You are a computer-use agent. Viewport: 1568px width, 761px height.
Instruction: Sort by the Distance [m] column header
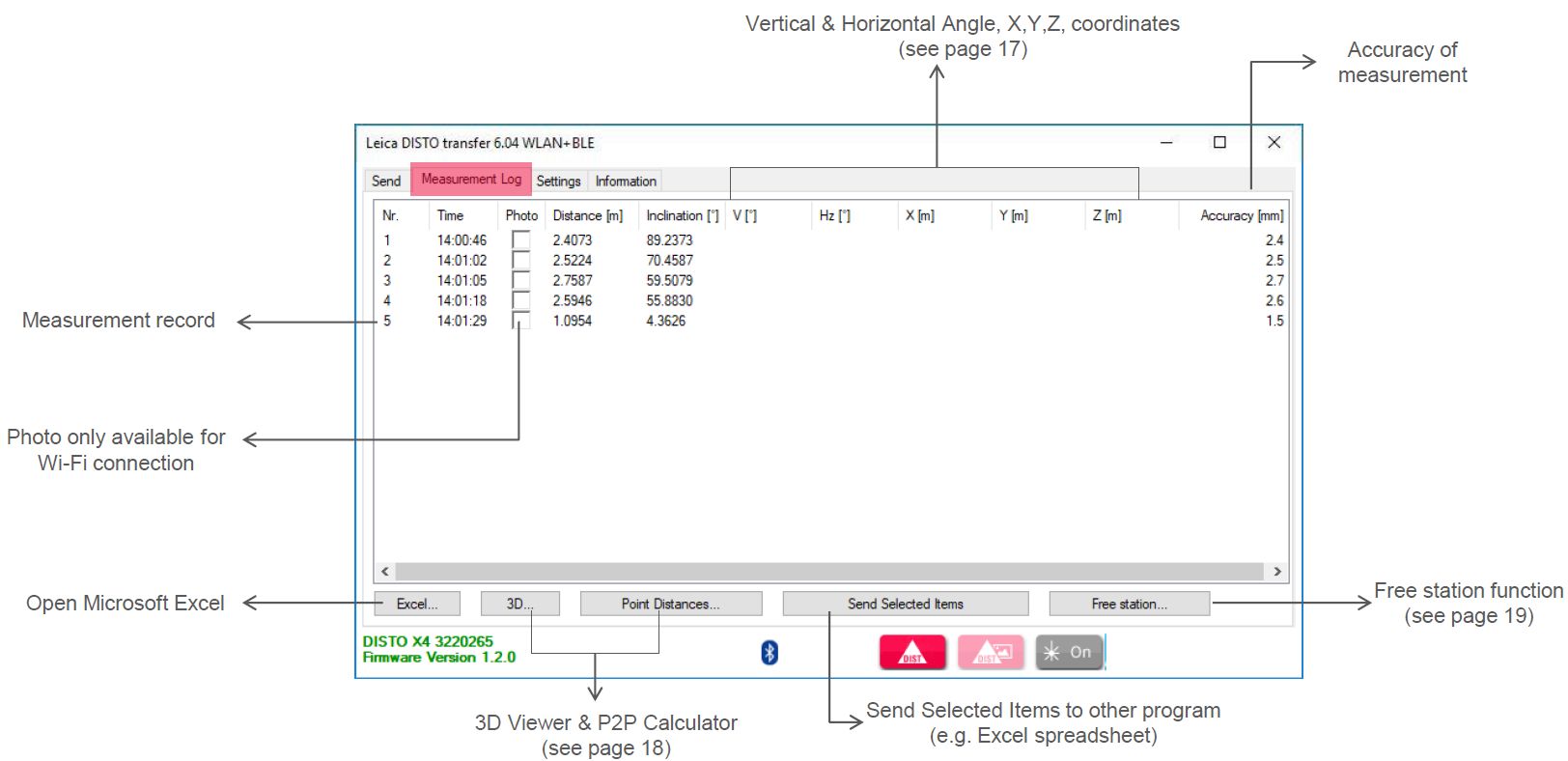point(587,215)
